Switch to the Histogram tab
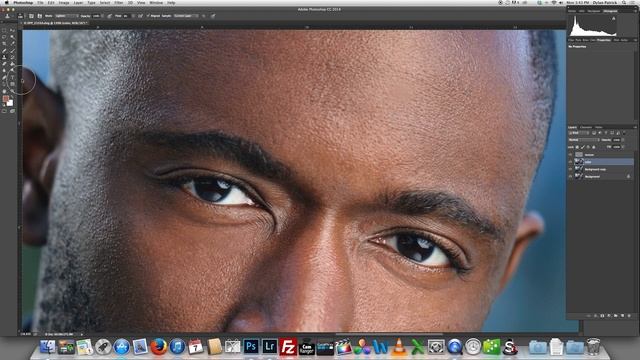 (611, 11)
